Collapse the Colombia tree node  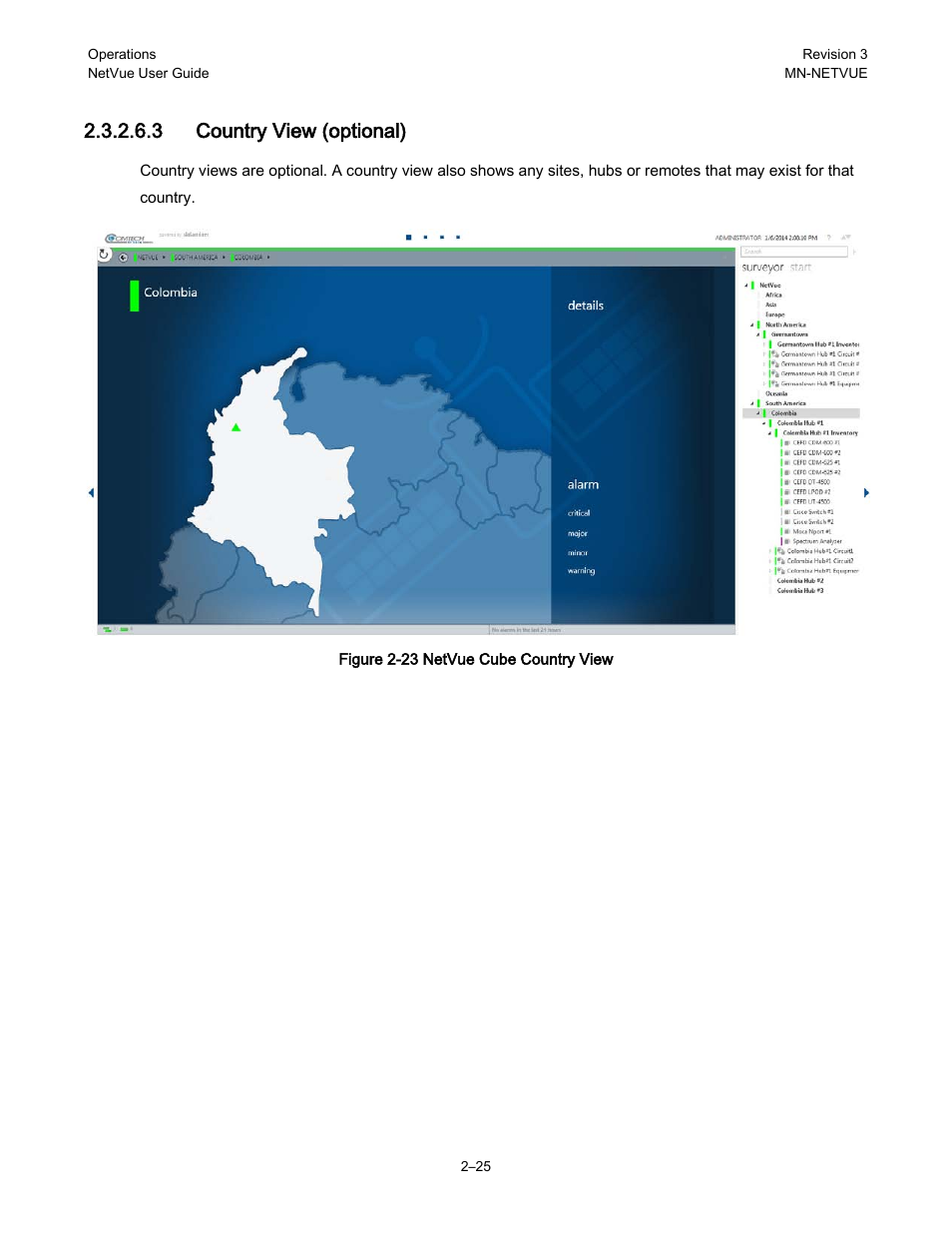(757, 413)
